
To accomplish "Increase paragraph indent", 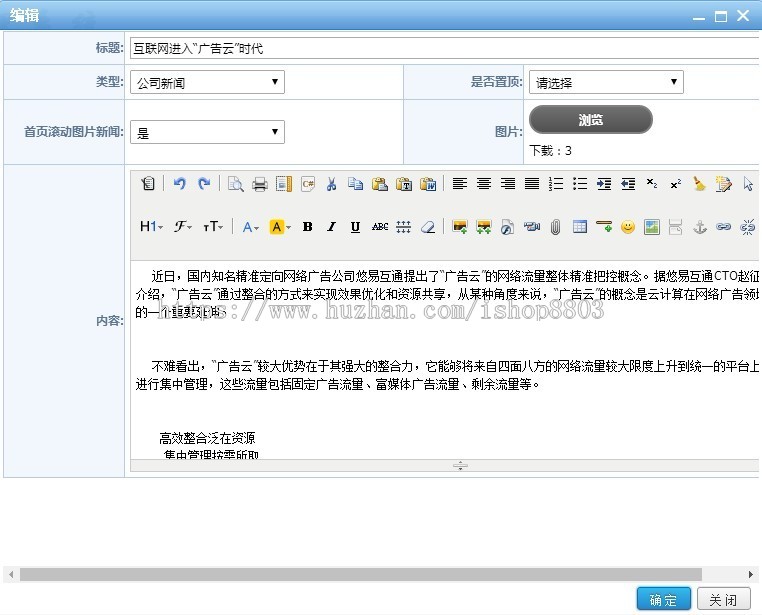I will click(604, 184).
